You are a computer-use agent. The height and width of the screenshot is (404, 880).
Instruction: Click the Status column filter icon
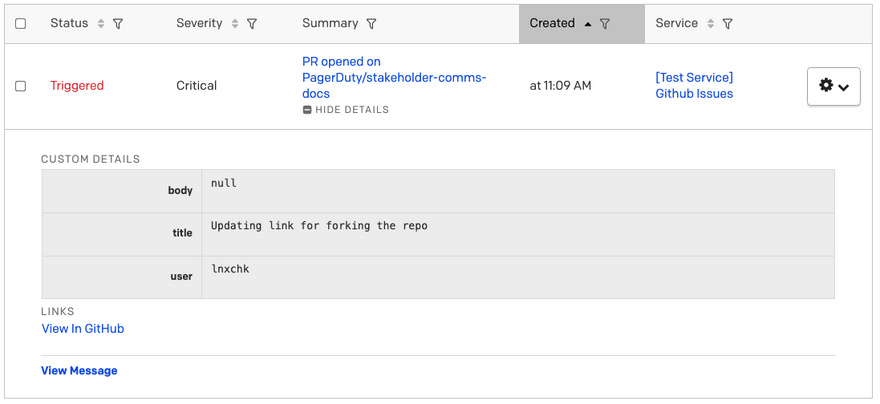[118, 24]
